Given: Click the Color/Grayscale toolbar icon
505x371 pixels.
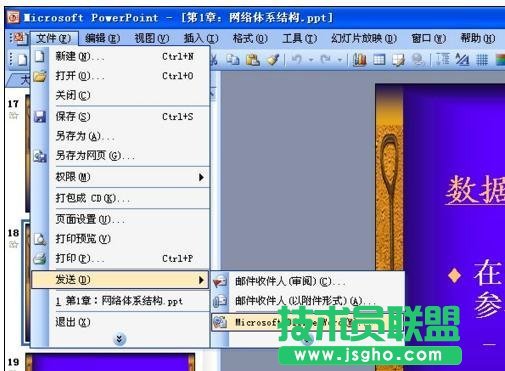Looking at the screenshot, I should (500, 60).
